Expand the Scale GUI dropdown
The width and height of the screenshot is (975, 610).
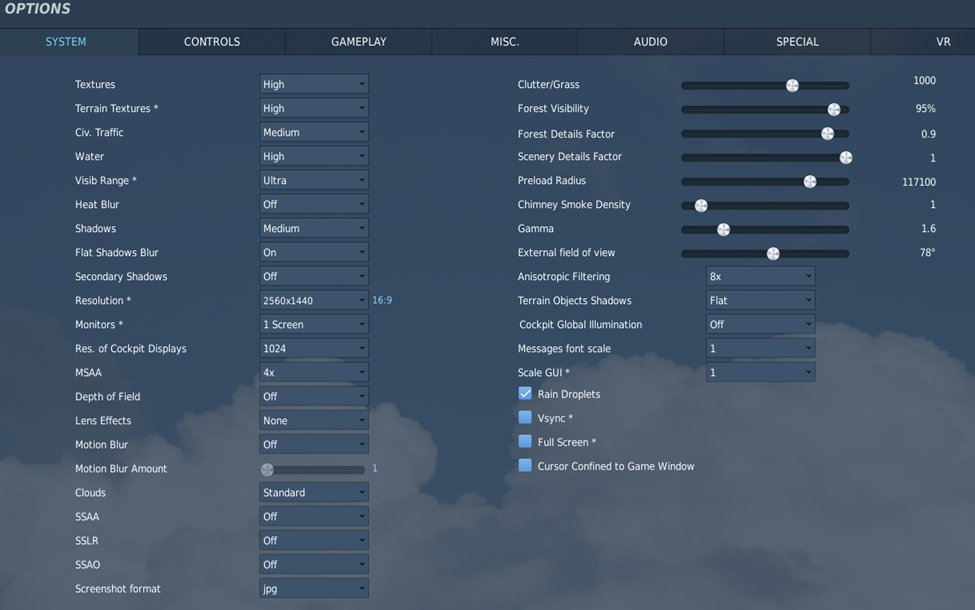tap(760, 372)
